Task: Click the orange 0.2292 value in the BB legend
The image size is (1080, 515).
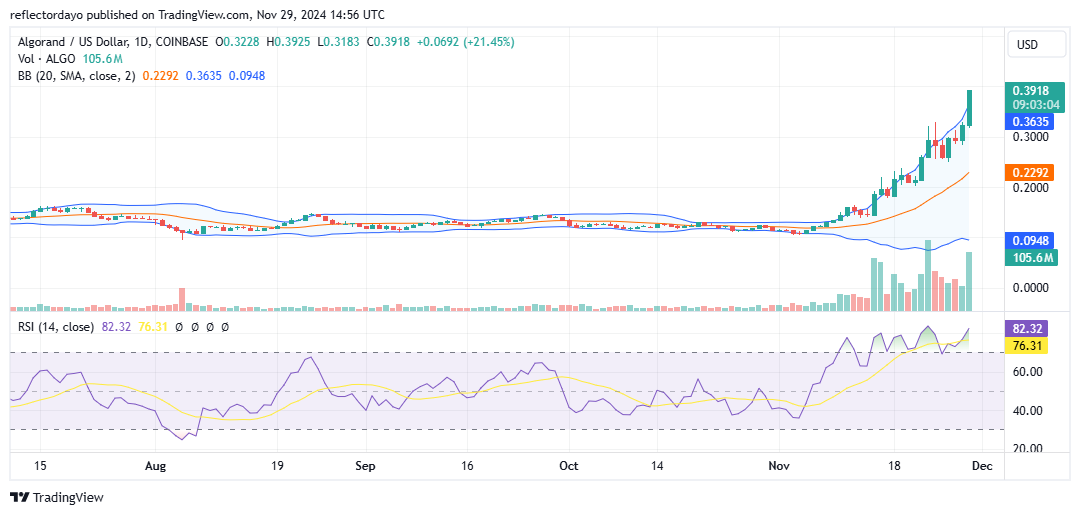Action: pos(158,76)
